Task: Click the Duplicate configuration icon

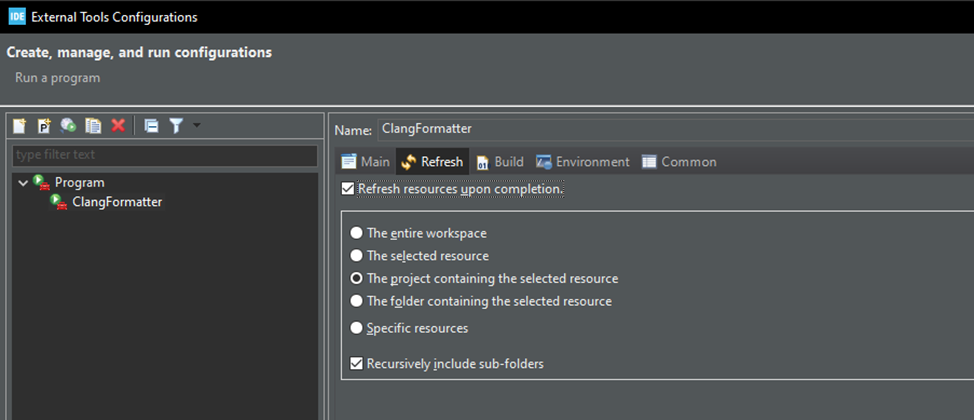Action: pos(93,126)
